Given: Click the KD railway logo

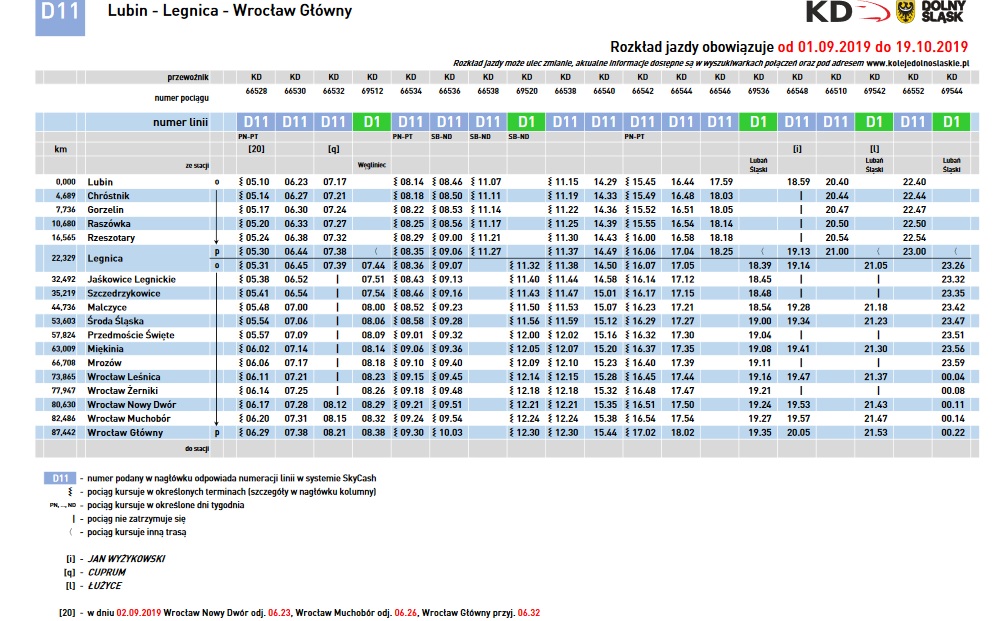Looking at the screenshot, I should click(x=843, y=13).
